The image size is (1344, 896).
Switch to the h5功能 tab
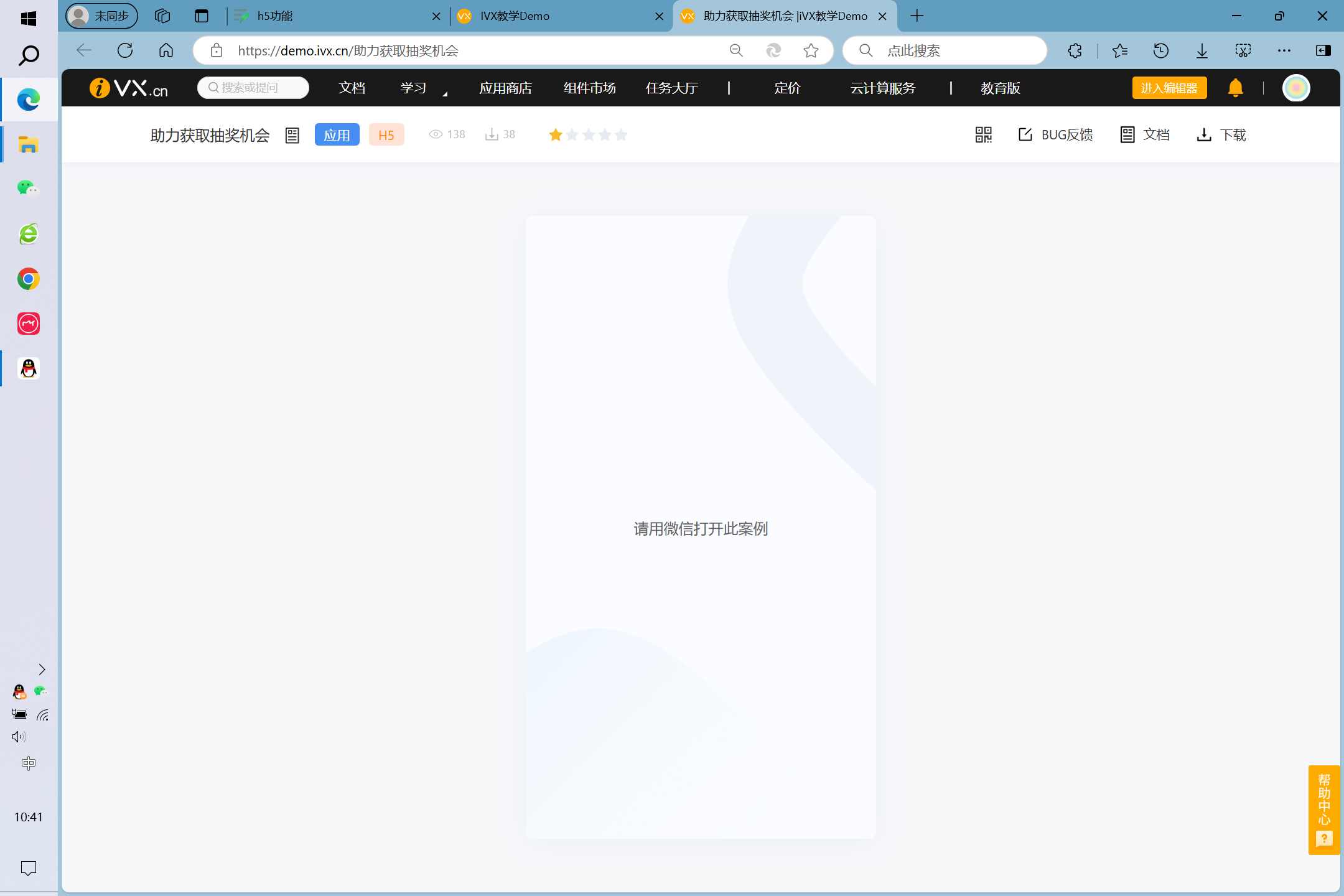(331, 16)
